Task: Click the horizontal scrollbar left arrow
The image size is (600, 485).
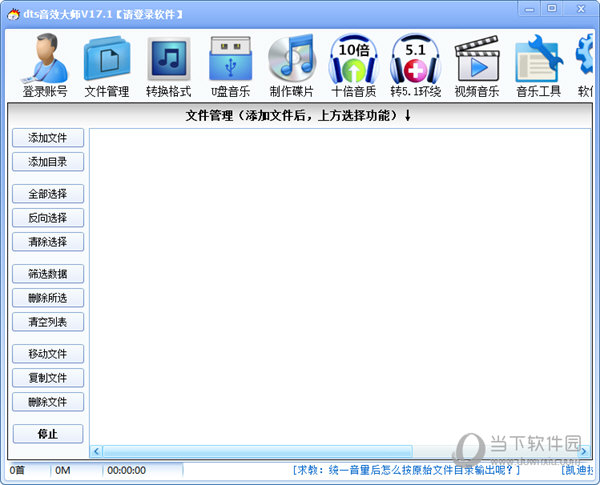Action: [x=96, y=451]
